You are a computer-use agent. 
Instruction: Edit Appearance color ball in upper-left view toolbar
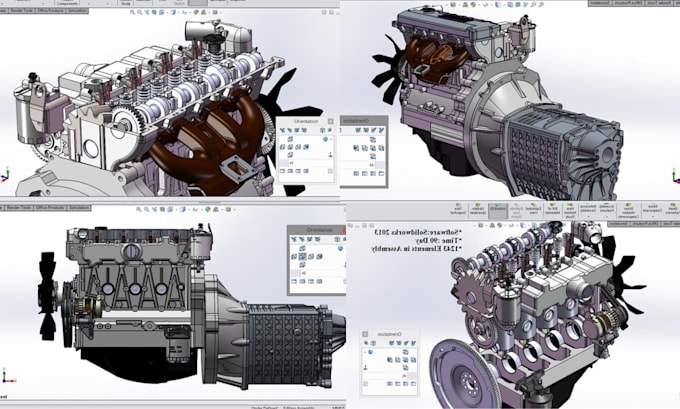[196, 13]
